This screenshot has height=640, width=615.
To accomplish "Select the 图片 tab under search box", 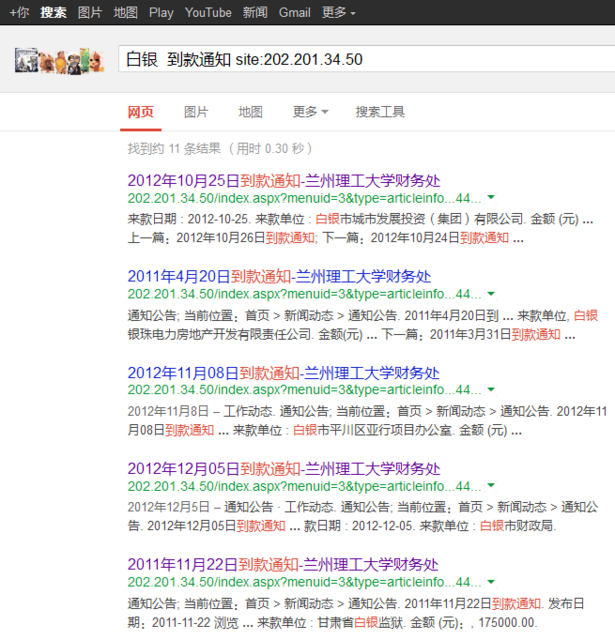I will [196, 112].
